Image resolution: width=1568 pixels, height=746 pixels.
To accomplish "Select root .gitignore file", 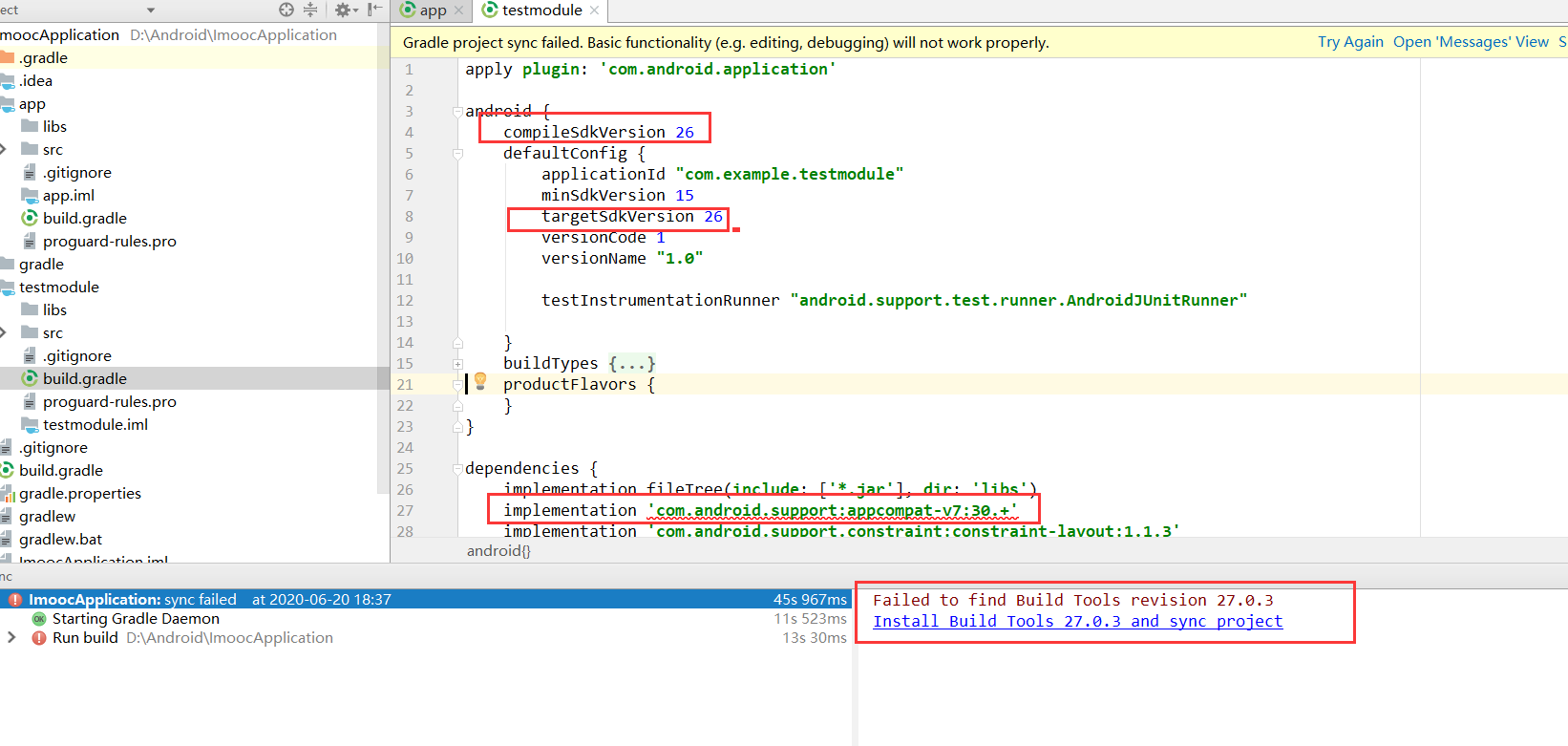I will click(53, 447).
